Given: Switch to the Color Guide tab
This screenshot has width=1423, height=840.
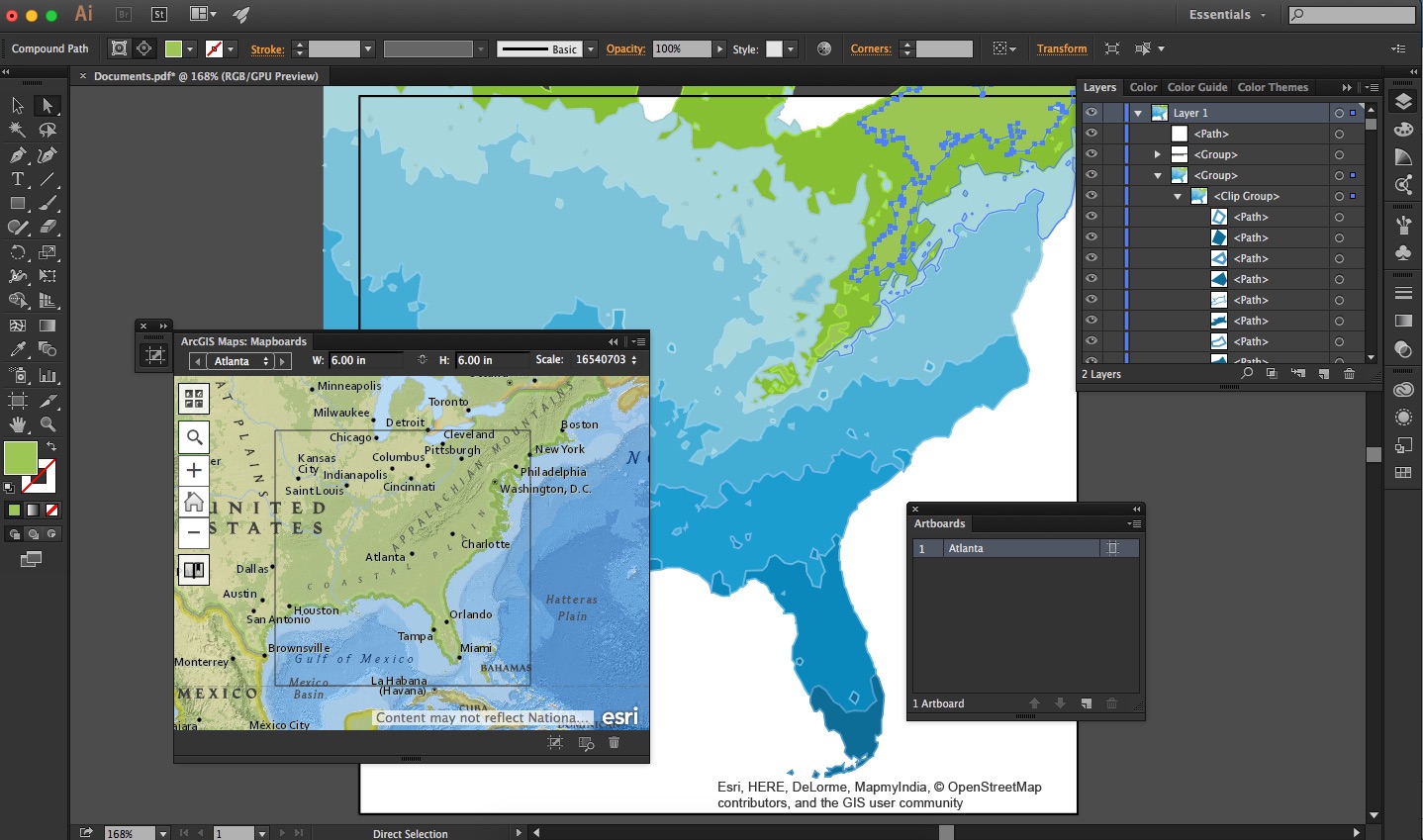Looking at the screenshot, I should click(1197, 87).
